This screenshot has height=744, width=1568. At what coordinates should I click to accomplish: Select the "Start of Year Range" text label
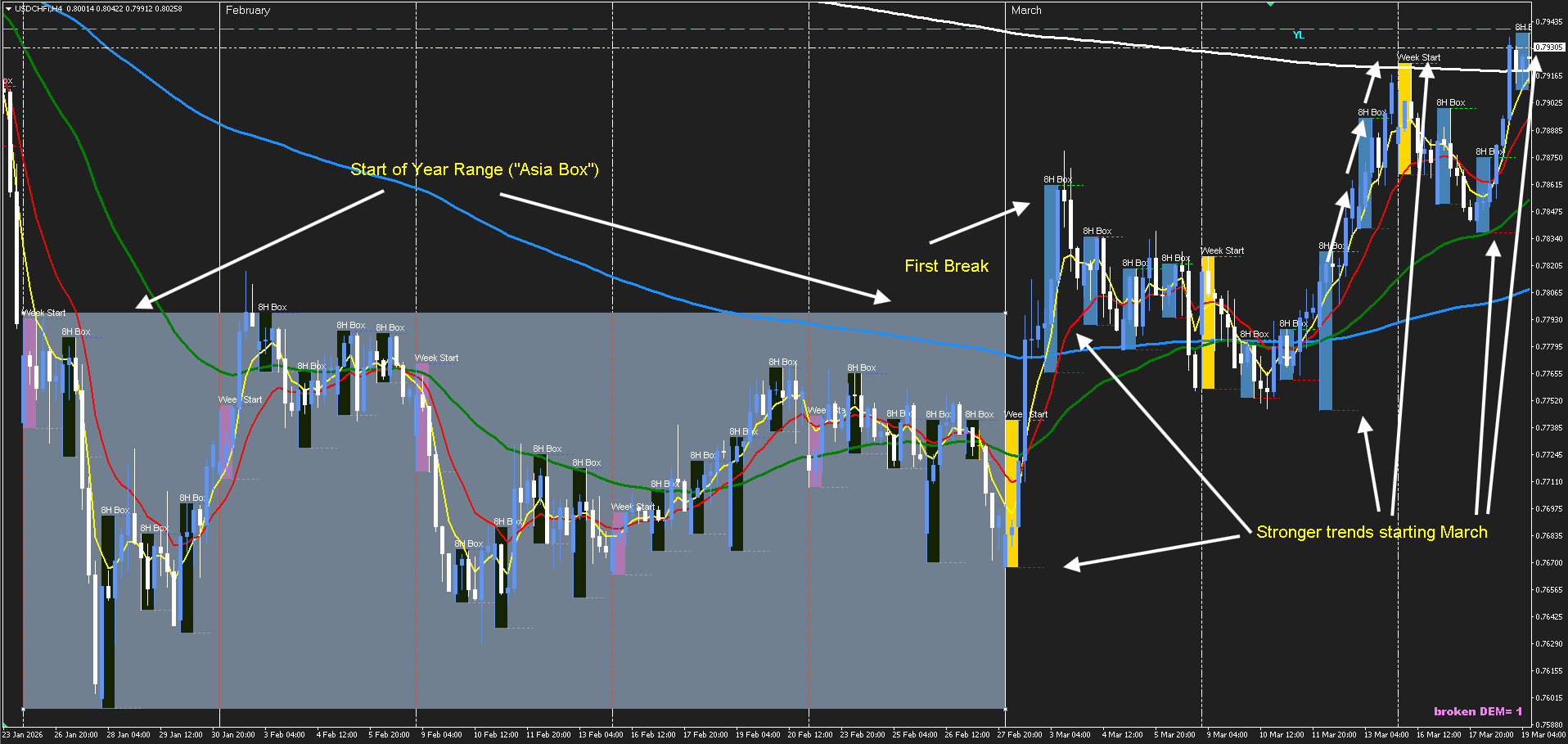475,169
